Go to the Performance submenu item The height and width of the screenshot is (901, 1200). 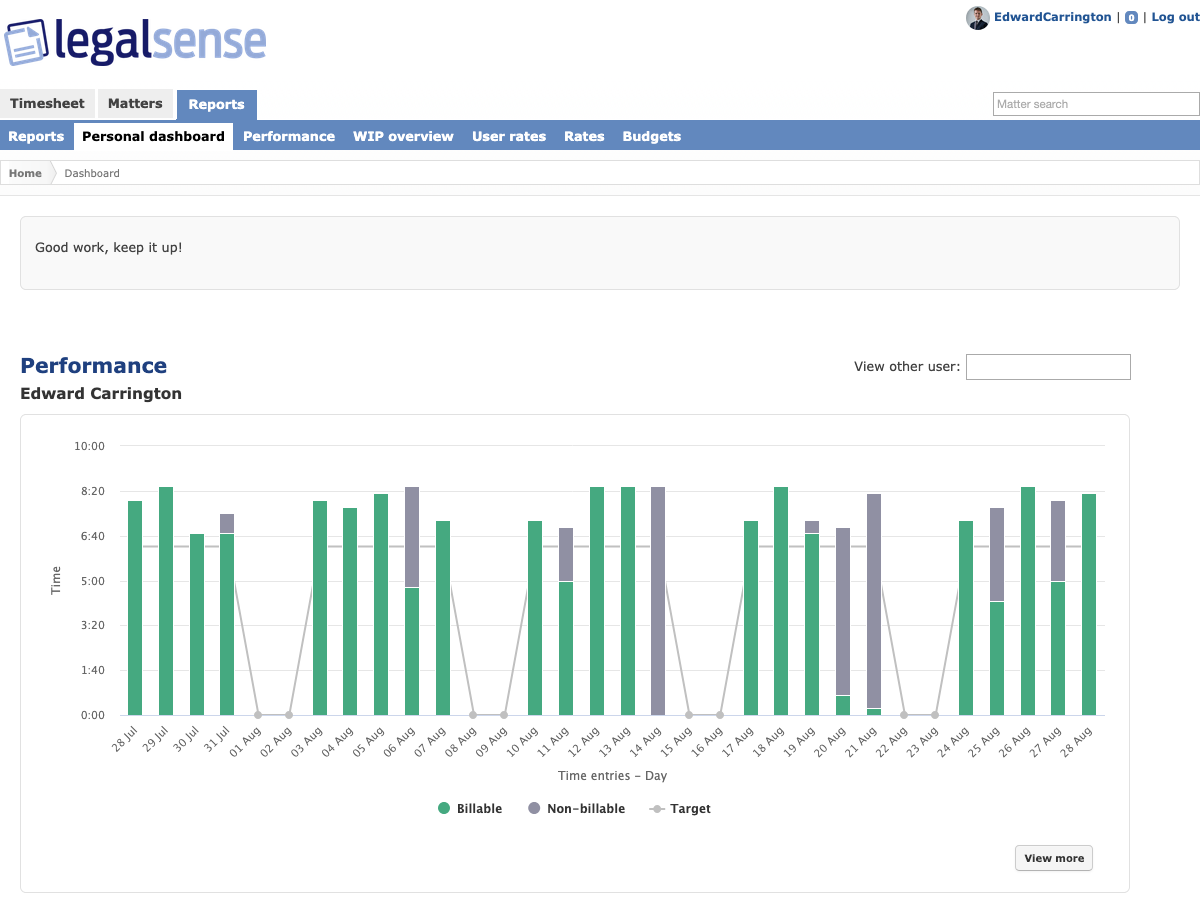pyautogui.click(x=289, y=136)
